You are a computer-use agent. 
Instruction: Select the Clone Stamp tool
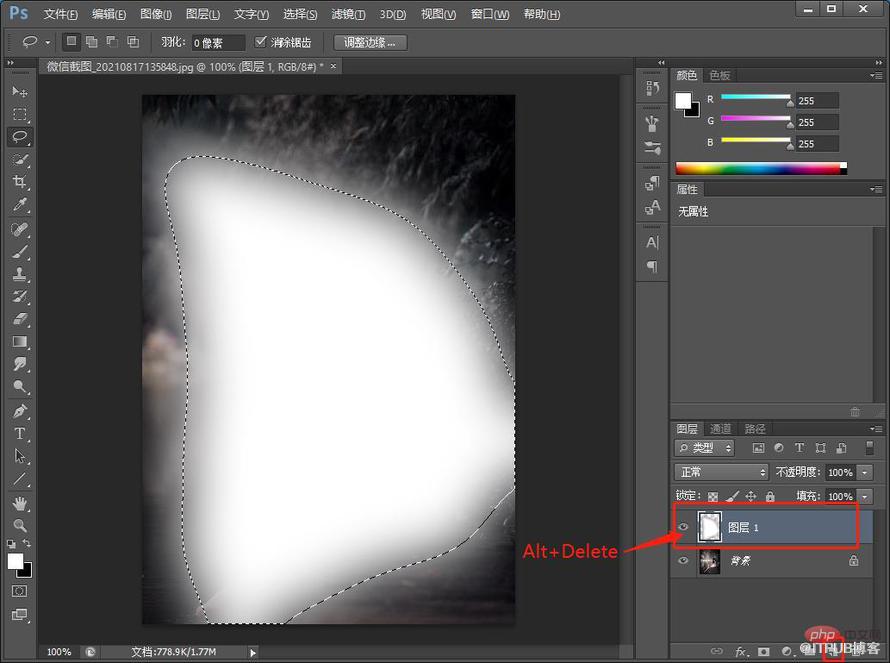click(20, 275)
